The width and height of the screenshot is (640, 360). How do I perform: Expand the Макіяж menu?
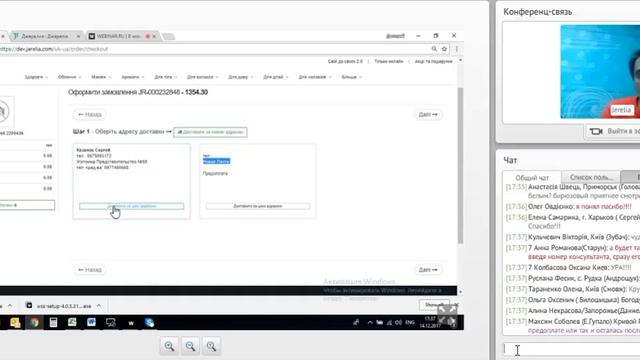point(101,77)
